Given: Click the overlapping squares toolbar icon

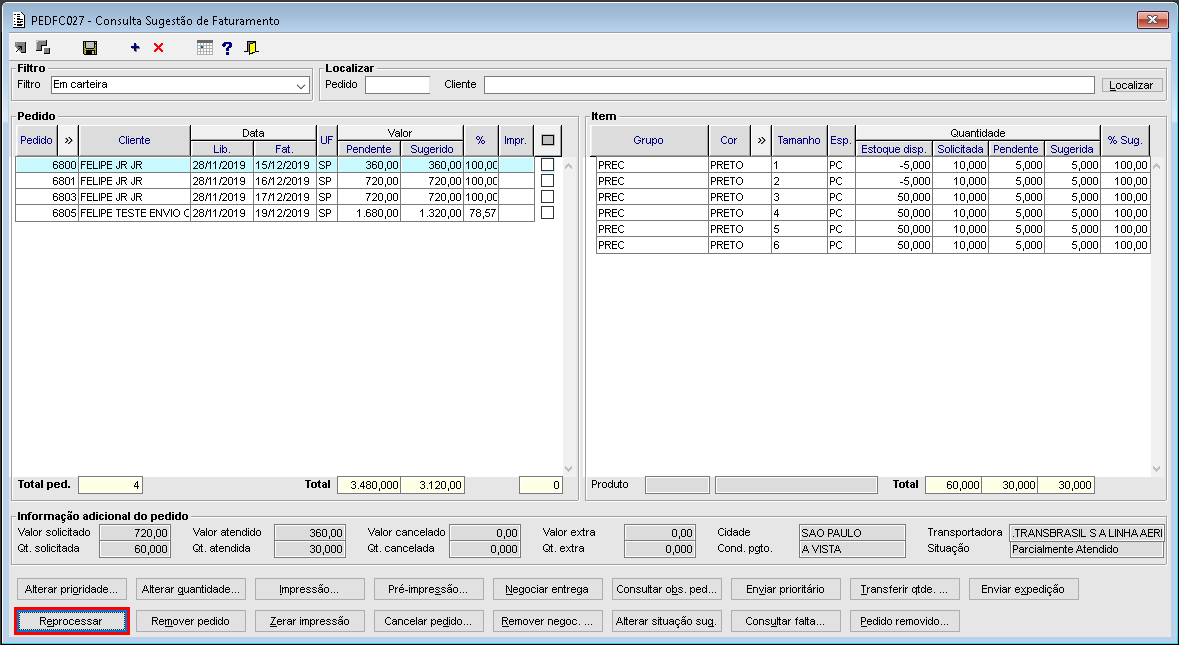Looking at the screenshot, I should [43, 48].
